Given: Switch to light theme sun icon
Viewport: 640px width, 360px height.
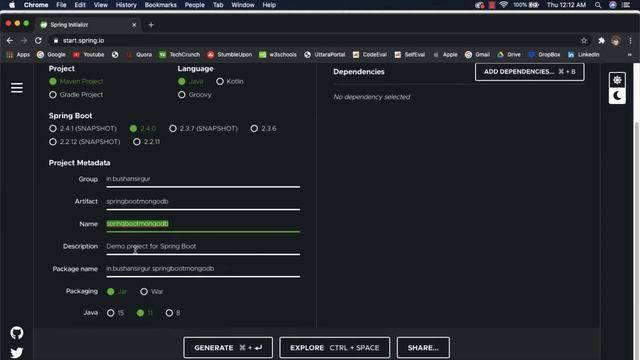Looking at the screenshot, I should pos(617,80).
